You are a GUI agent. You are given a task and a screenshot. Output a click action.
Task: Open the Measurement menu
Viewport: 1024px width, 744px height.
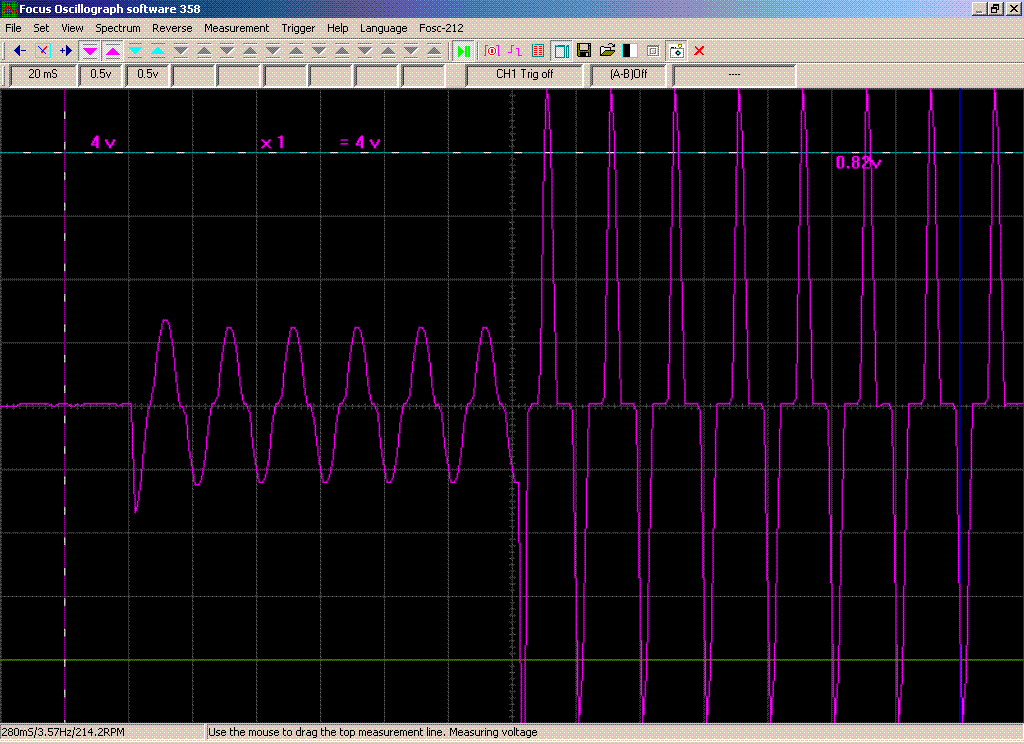[236, 28]
